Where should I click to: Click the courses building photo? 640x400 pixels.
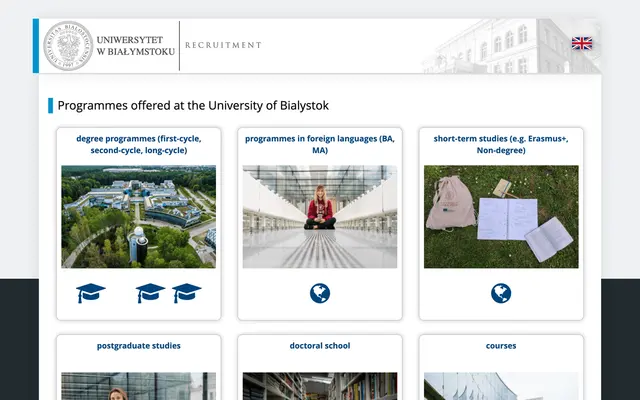(501, 386)
